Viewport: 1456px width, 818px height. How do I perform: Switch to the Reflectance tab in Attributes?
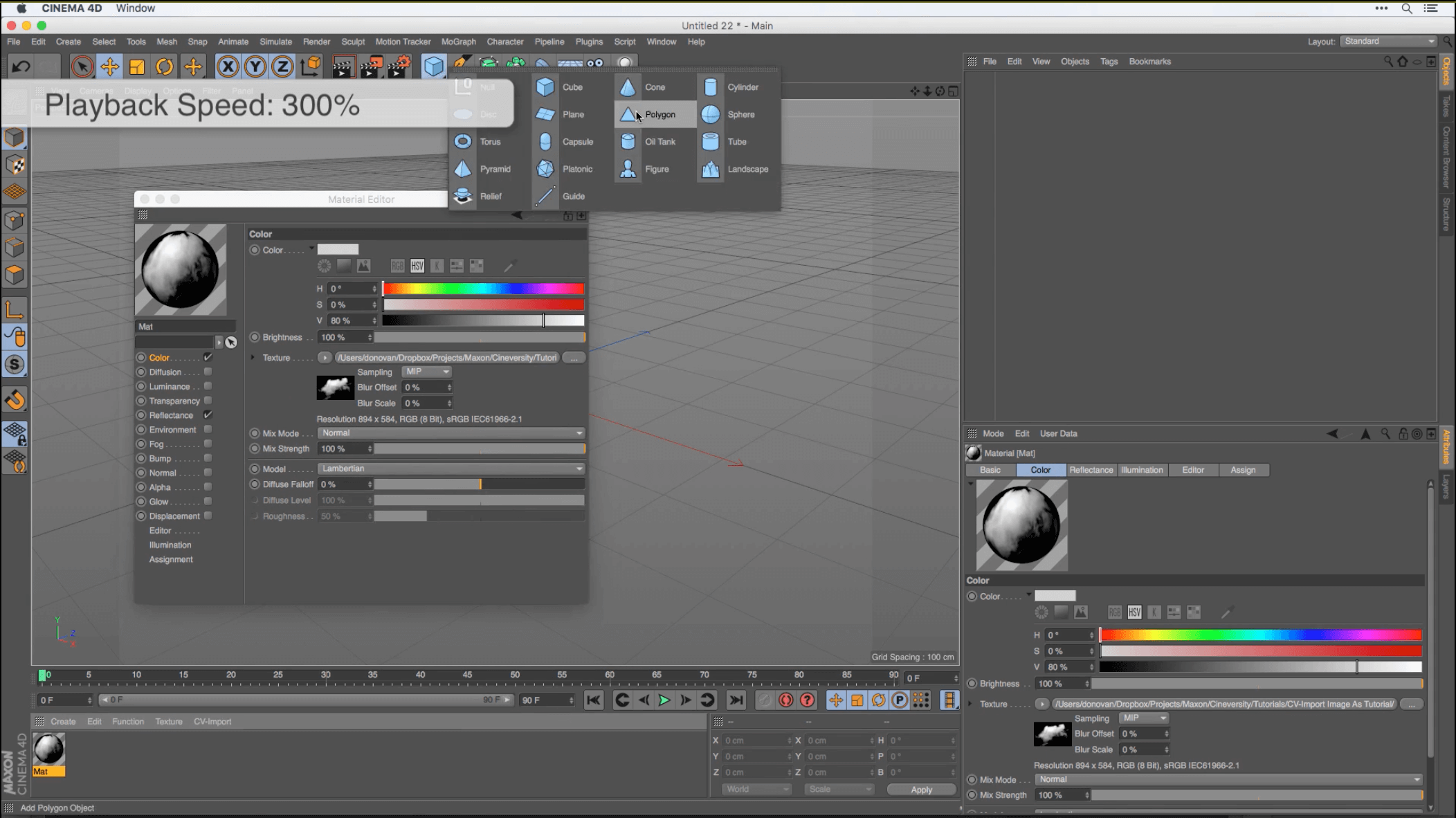coord(1091,470)
